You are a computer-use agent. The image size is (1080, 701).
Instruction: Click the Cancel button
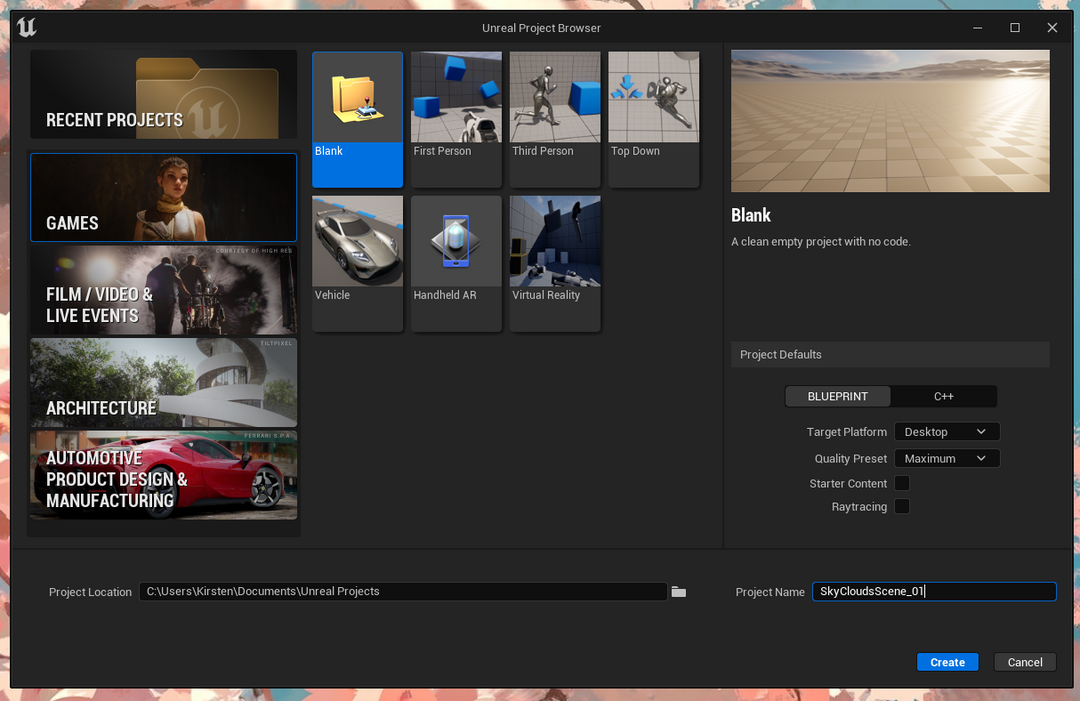pos(1025,662)
